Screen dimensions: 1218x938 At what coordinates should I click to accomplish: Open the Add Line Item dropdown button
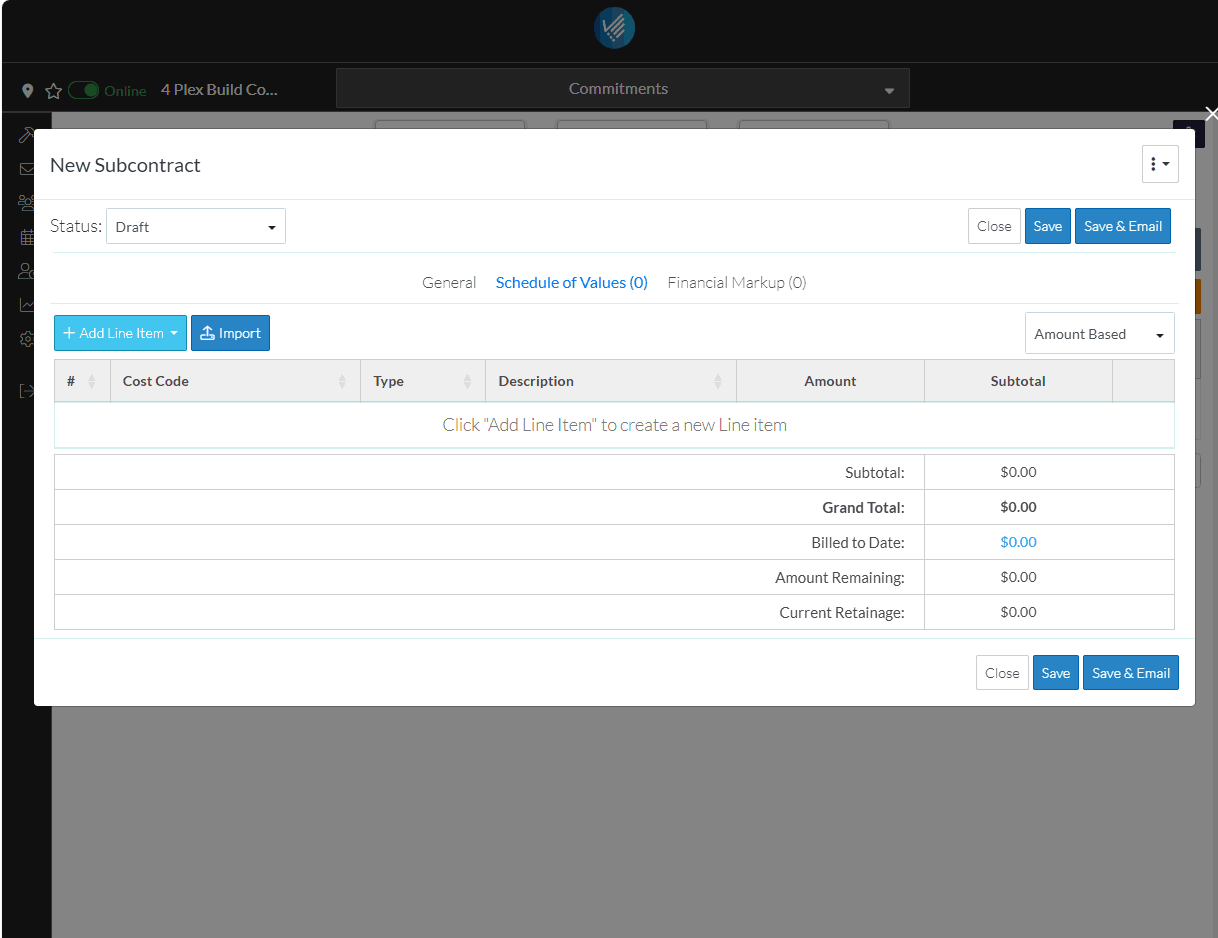tap(120, 333)
